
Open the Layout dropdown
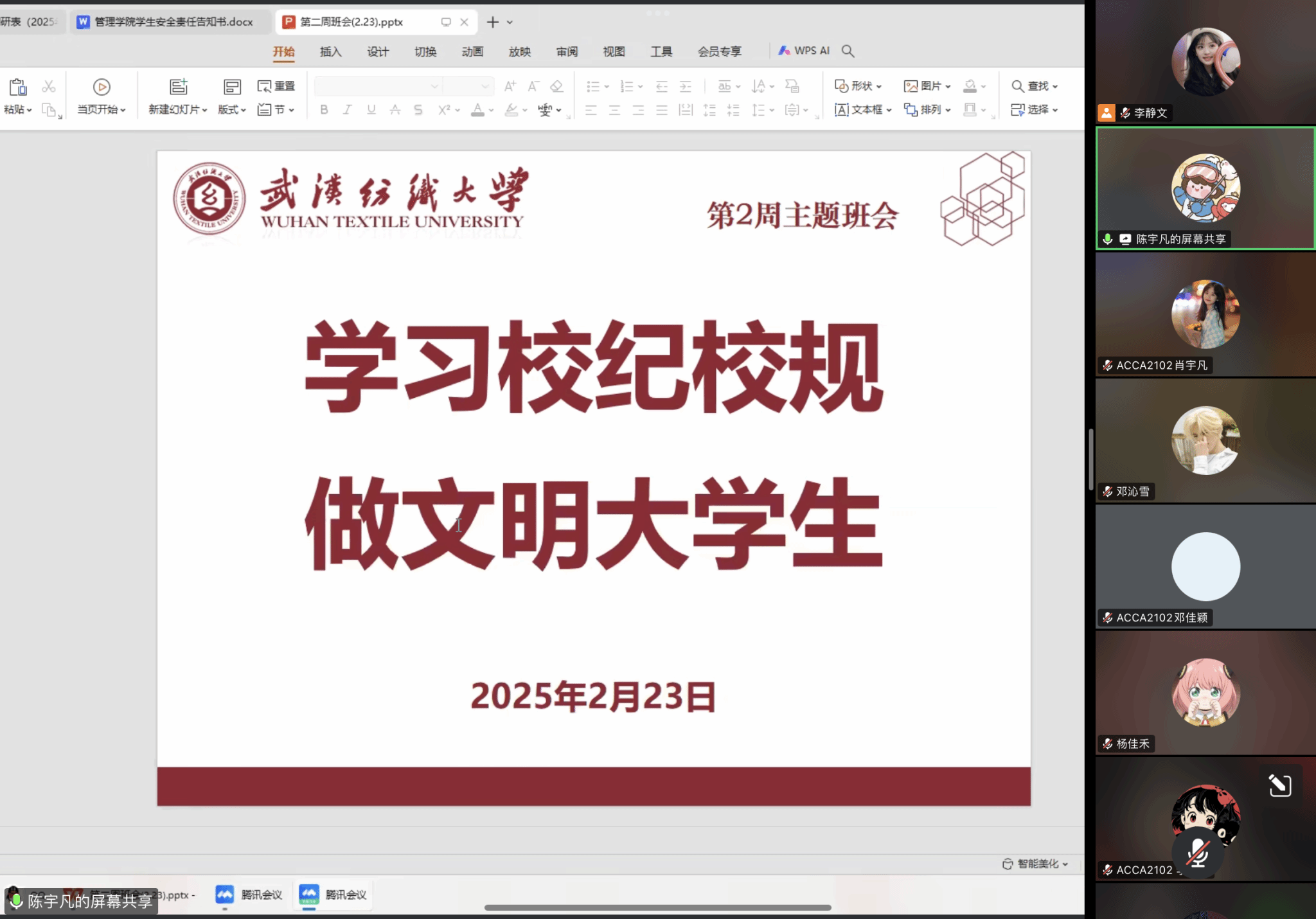click(x=232, y=109)
